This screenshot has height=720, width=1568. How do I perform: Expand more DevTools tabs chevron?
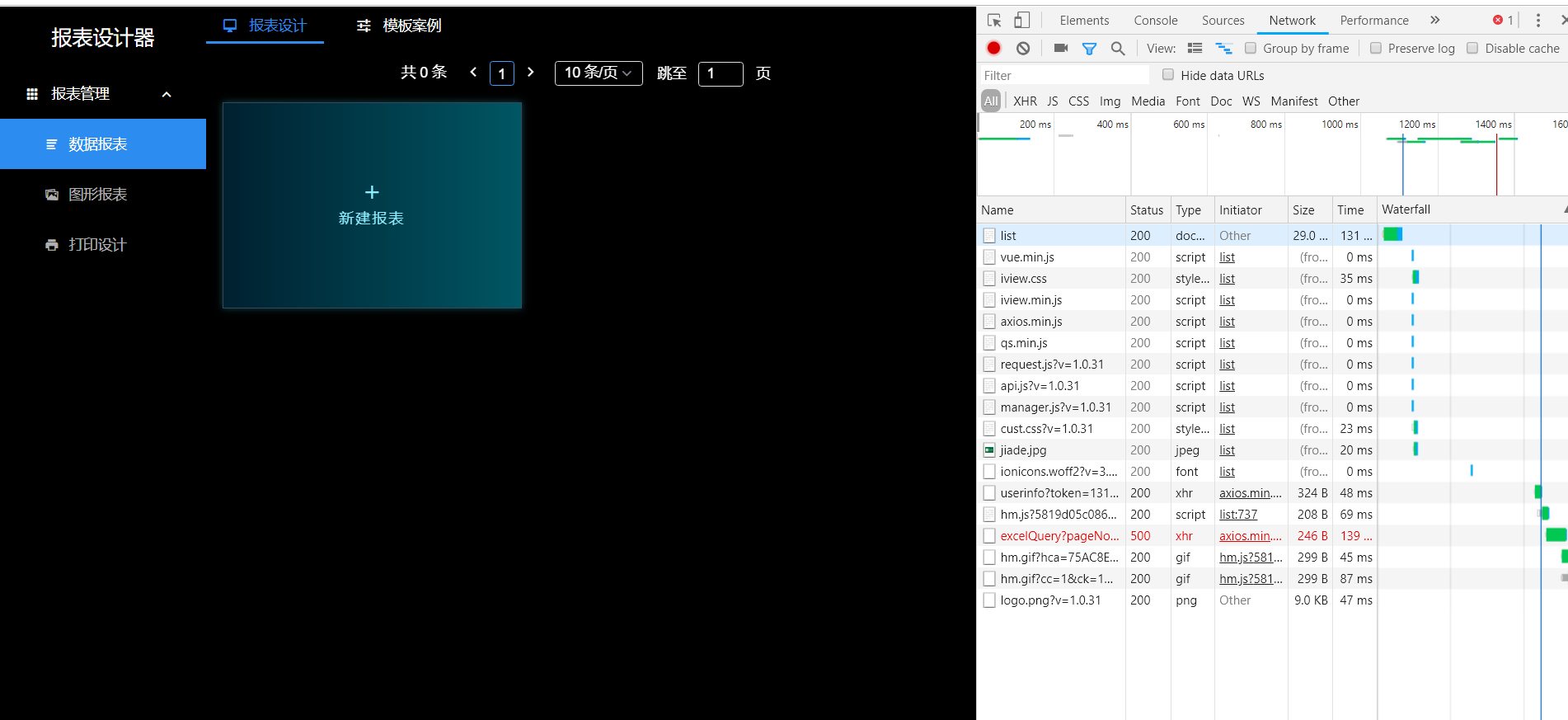(x=1435, y=21)
